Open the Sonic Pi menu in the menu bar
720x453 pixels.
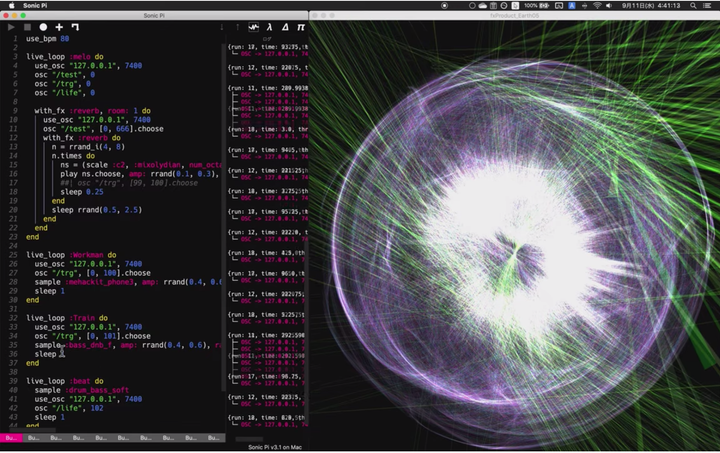(x=37, y=5)
